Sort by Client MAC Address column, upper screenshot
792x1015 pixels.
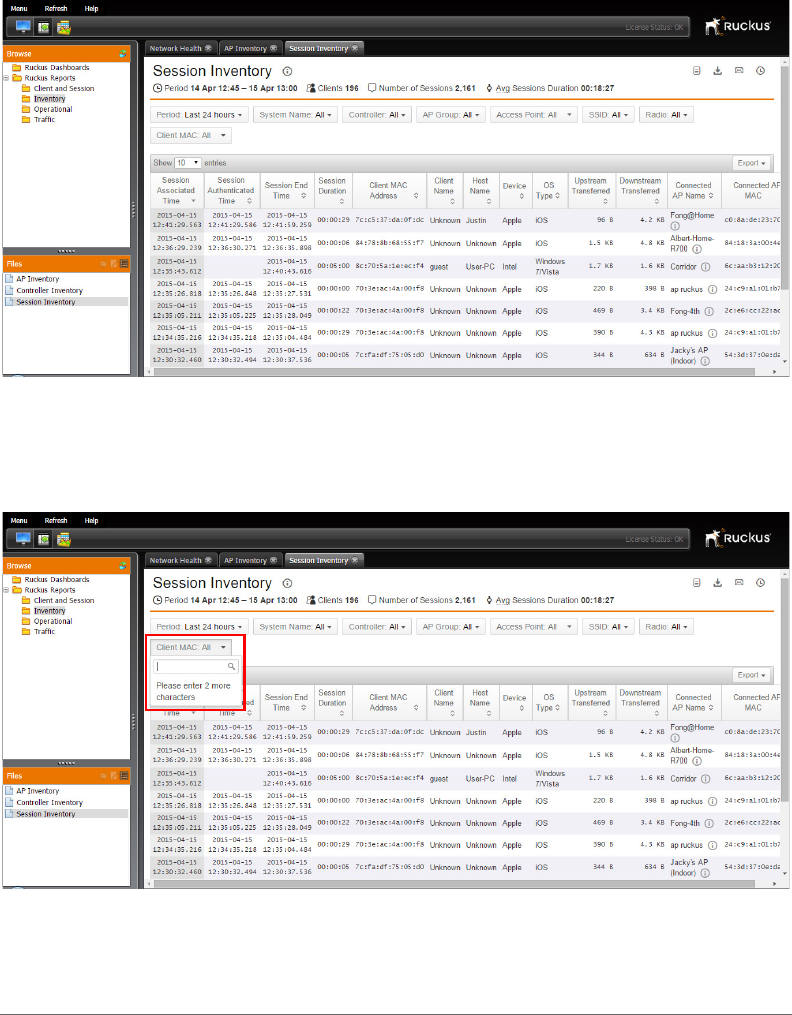click(389, 190)
